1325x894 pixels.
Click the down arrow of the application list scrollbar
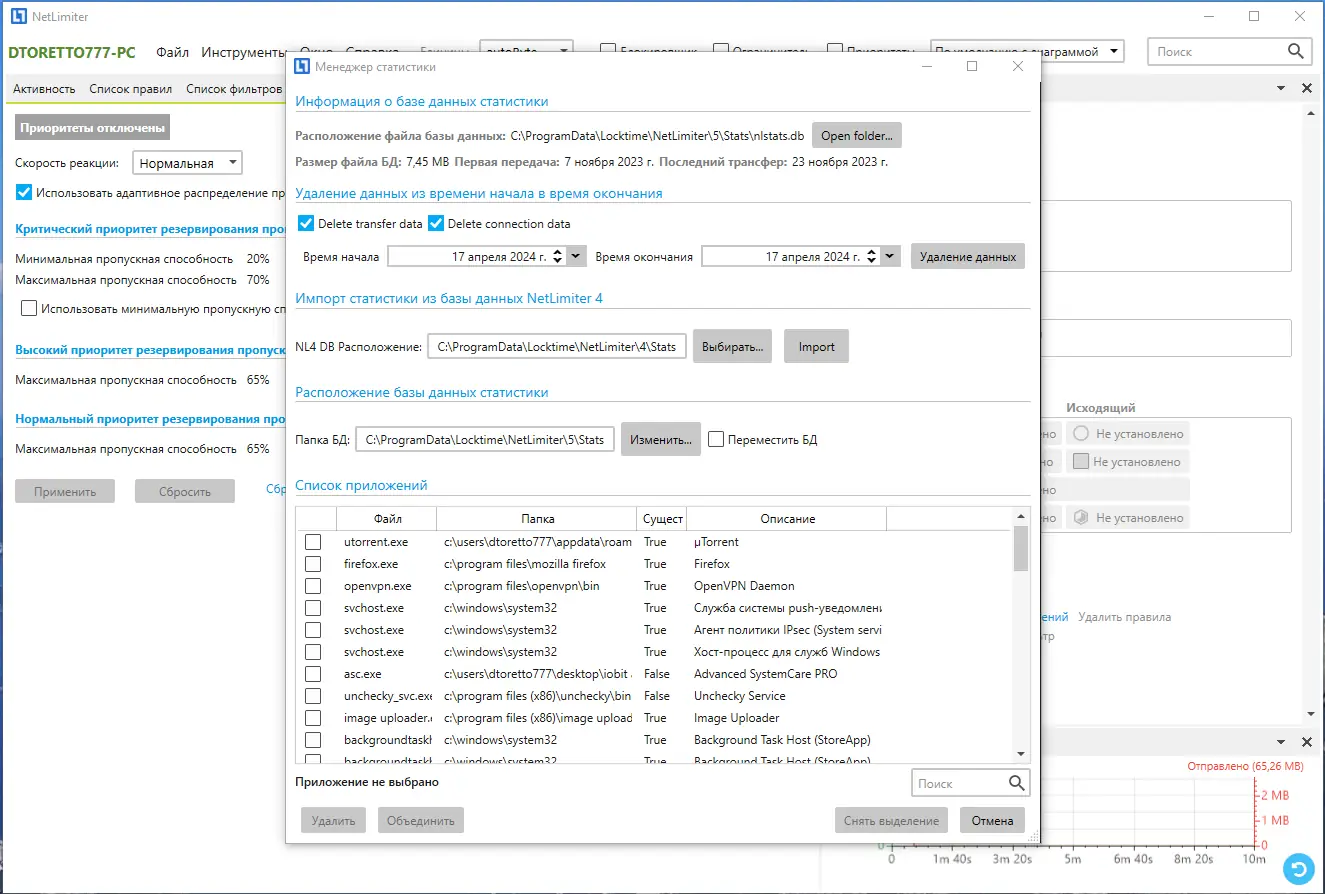pyautogui.click(x=1021, y=753)
